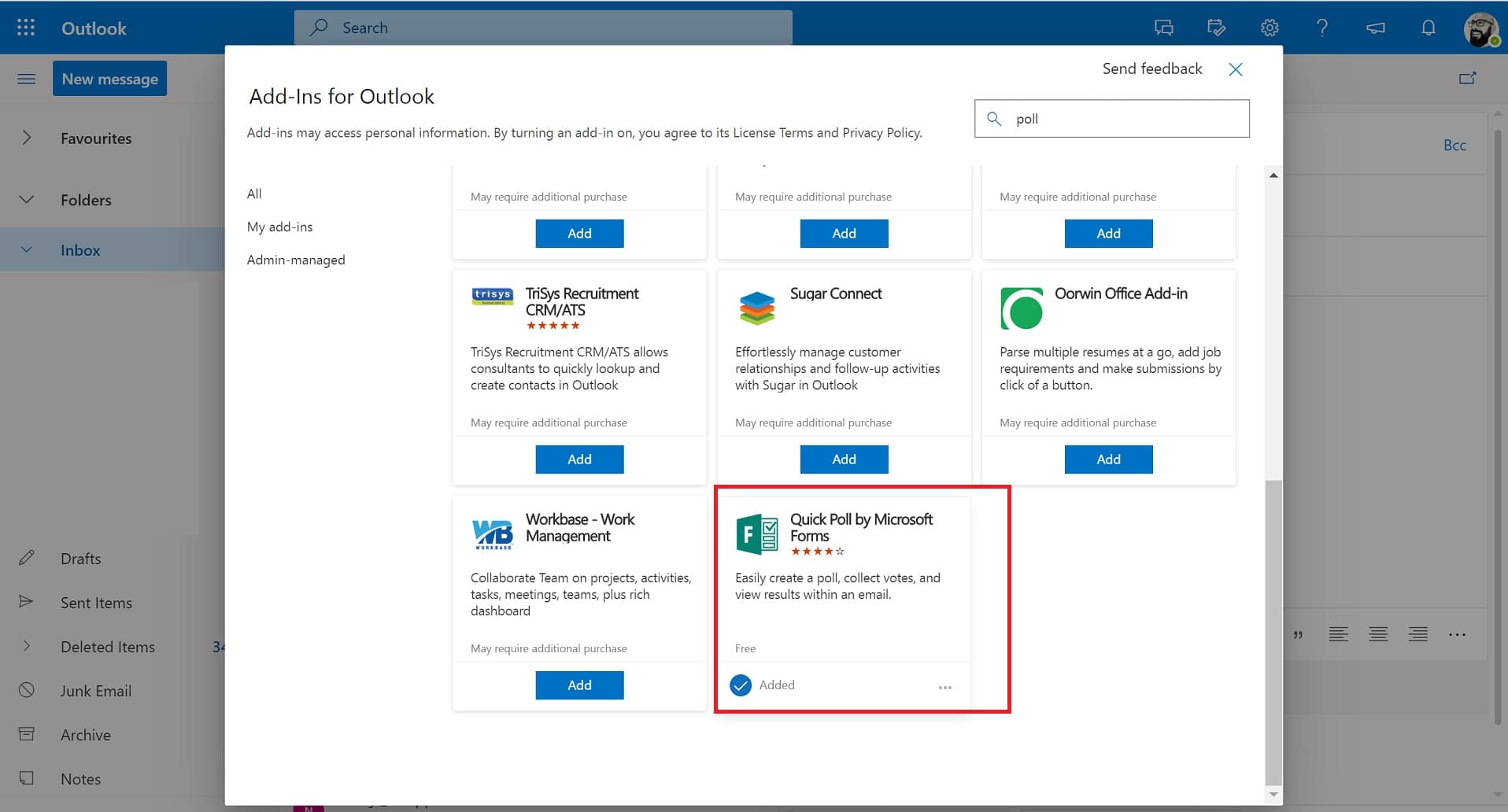Open the Chat conversations icon
The image size is (1508, 812).
tap(1162, 28)
